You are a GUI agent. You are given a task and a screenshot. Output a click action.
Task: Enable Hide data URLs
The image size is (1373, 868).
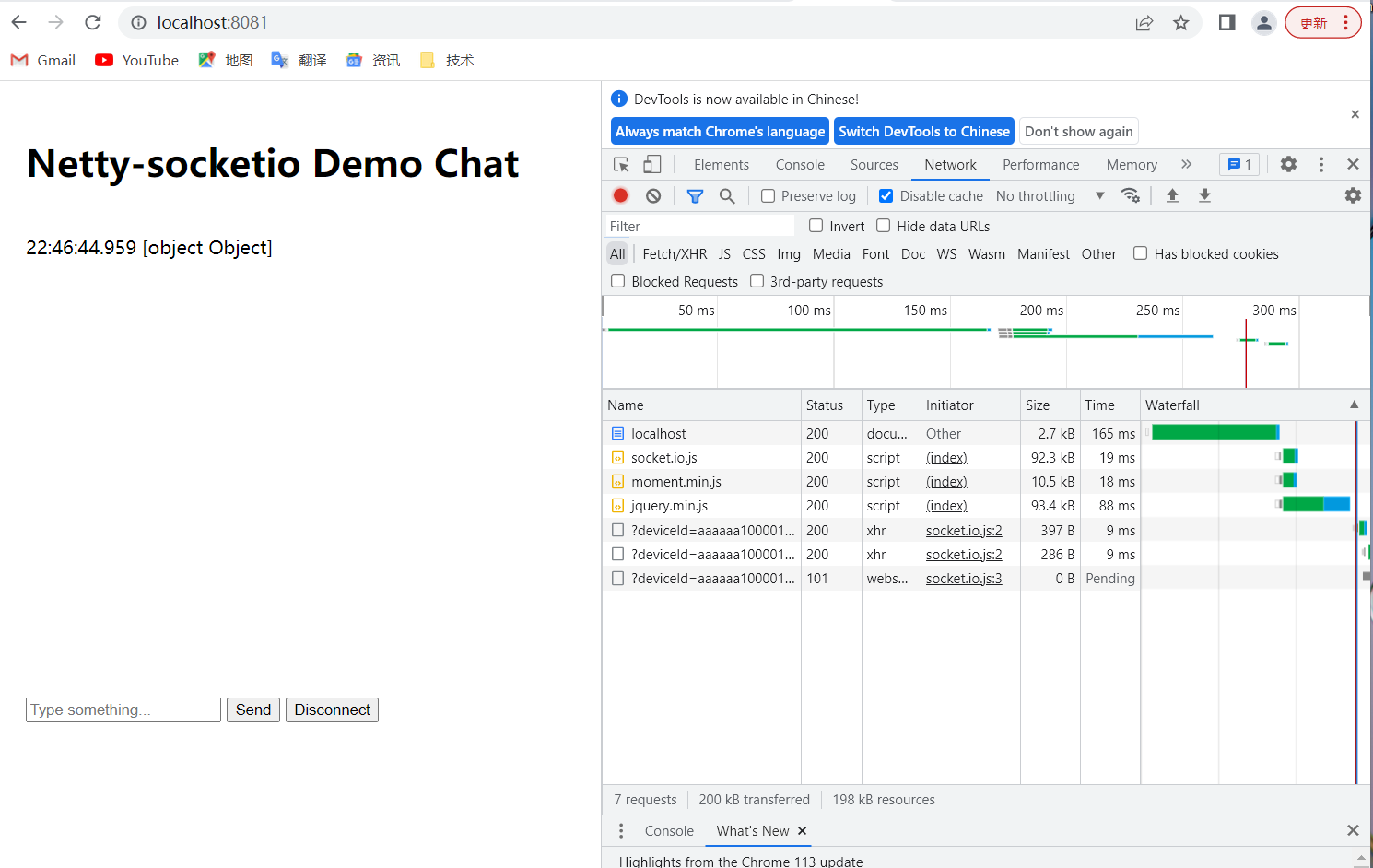click(883, 226)
